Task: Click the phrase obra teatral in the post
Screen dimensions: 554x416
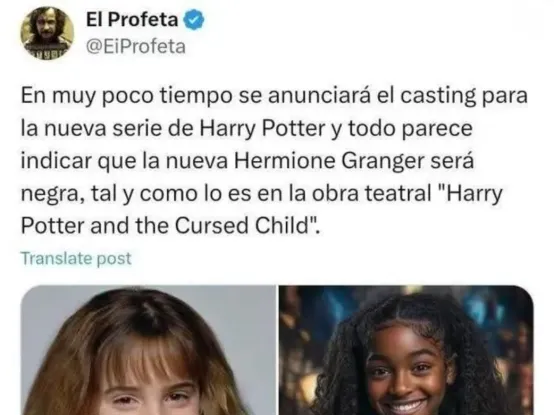Action: [x=370, y=193]
